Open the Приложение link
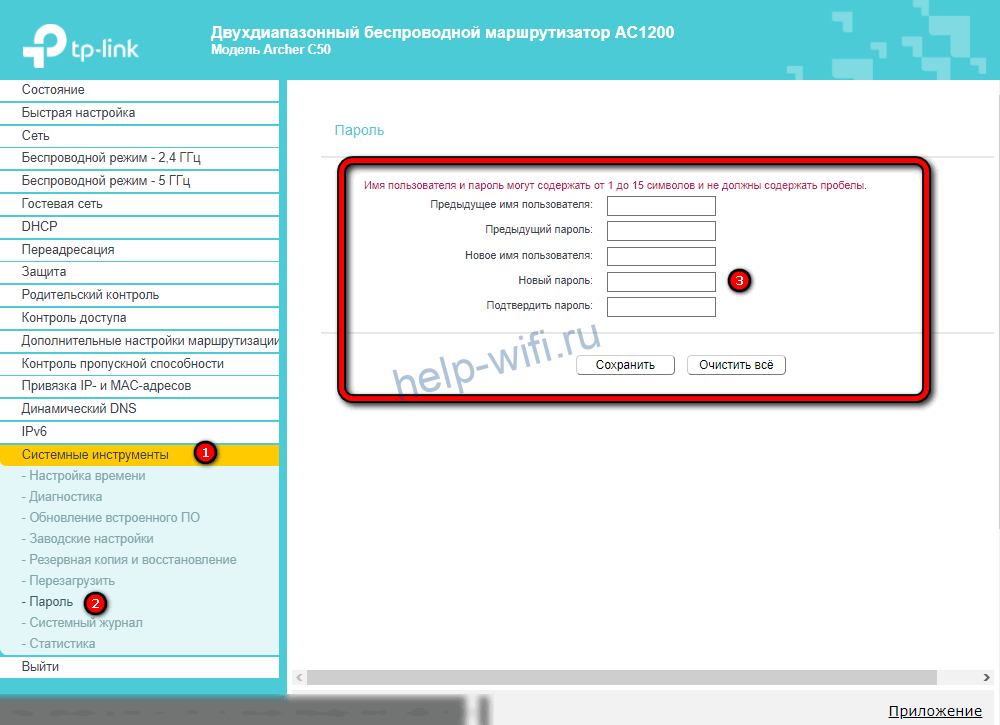This screenshot has height=725, width=1000. [x=935, y=711]
